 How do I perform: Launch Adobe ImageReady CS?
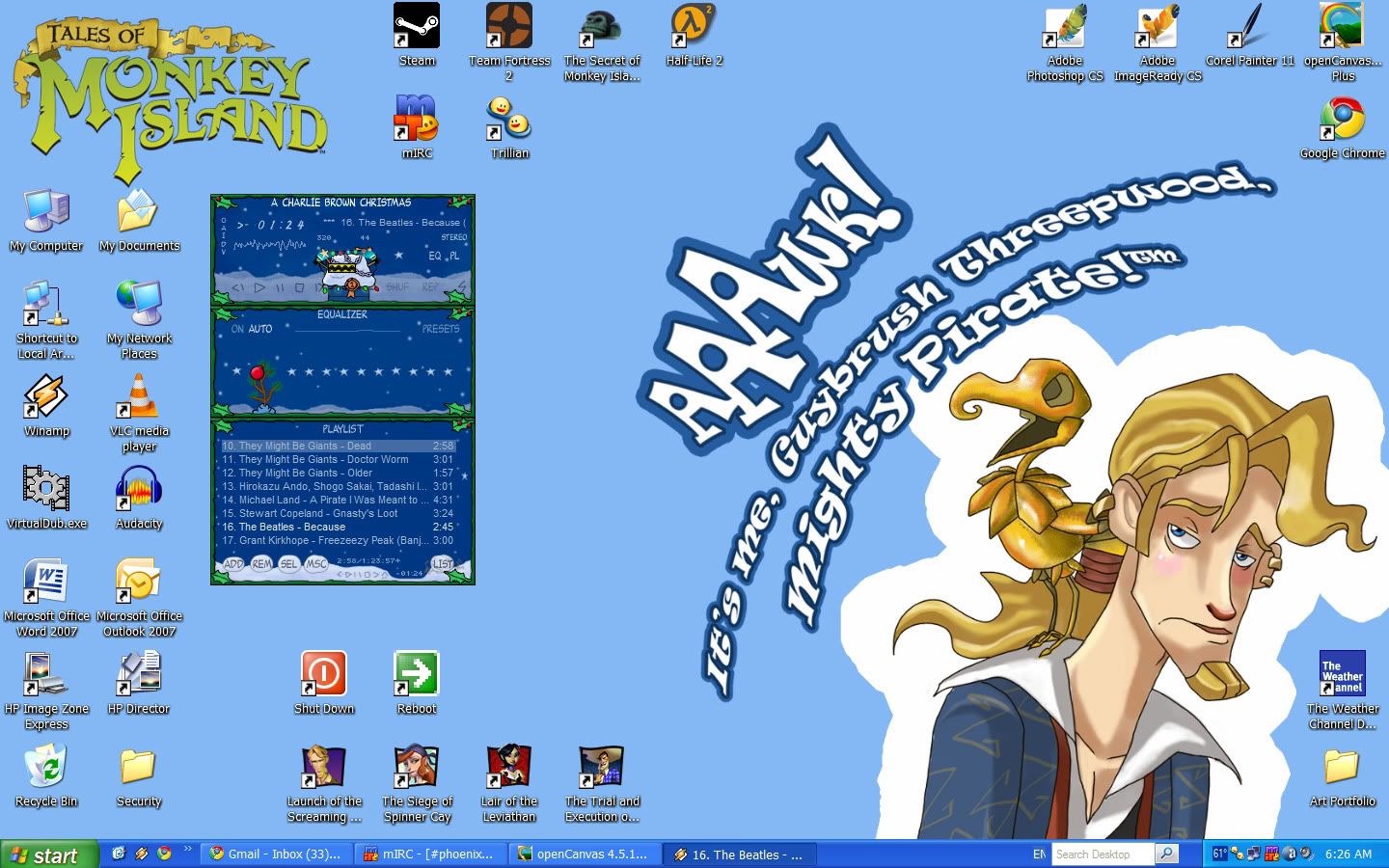(1157, 42)
